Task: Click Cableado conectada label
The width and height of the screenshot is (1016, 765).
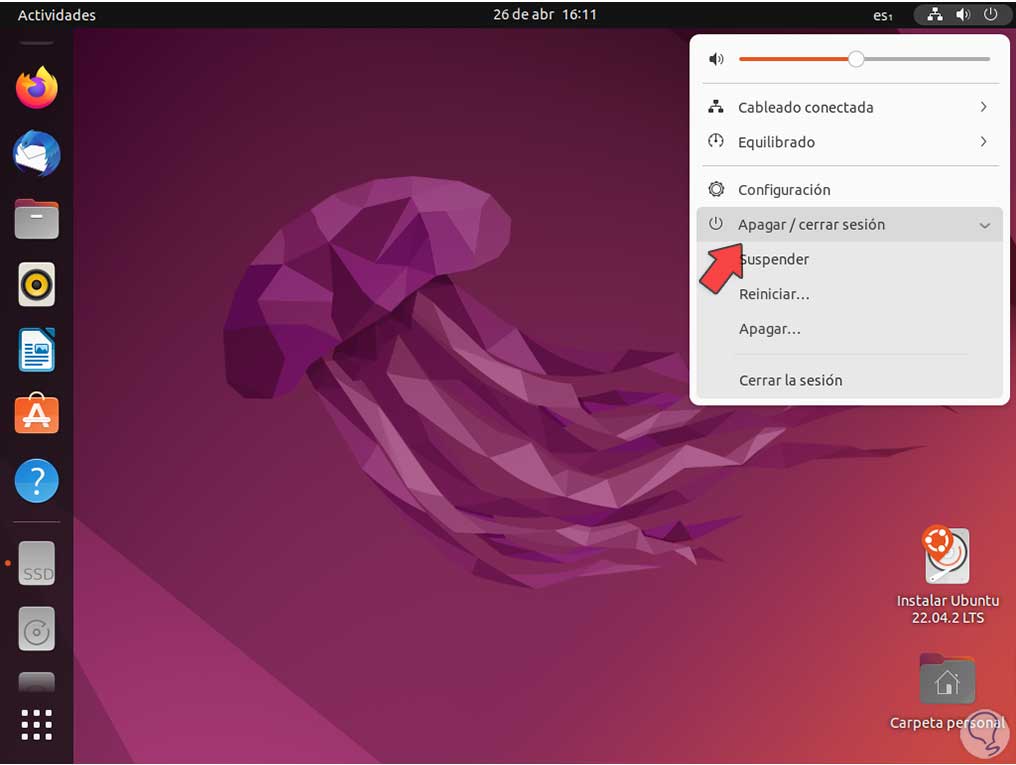Action: point(805,108)
